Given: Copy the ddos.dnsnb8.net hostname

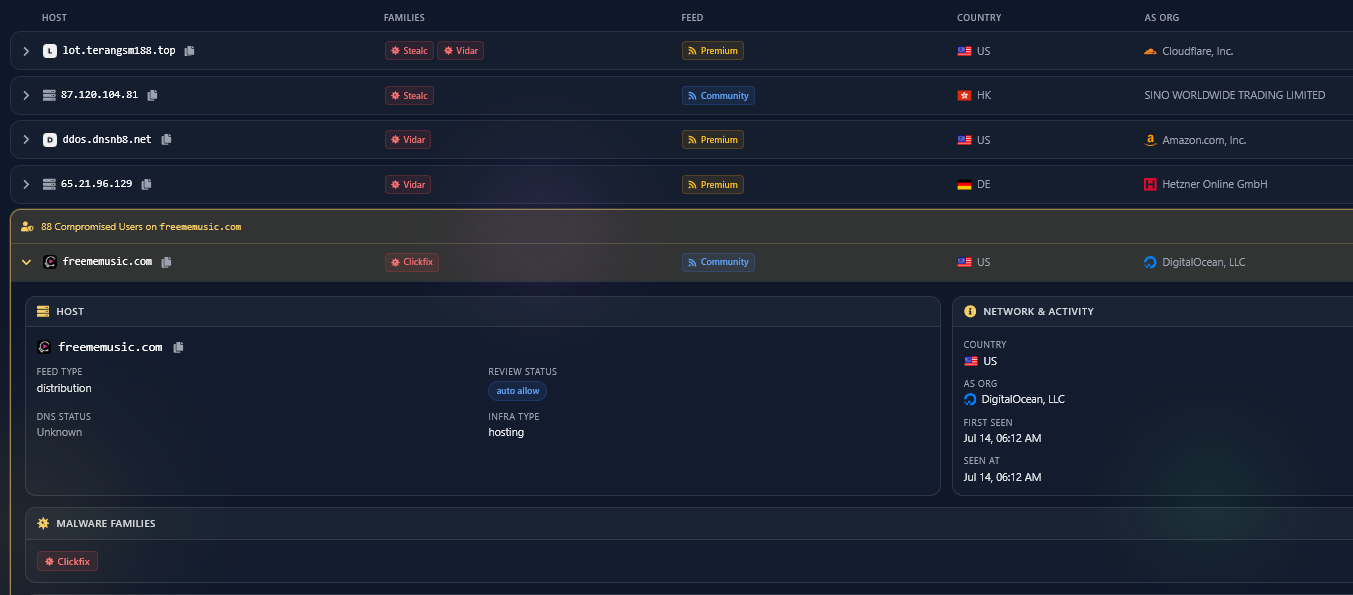Looking at the screenshot, I should (x=166, y=140).
